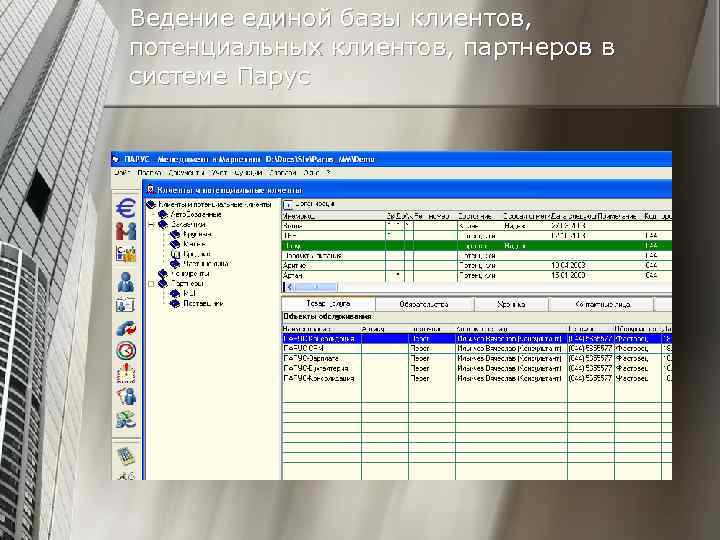720x540 pixels.
Task: Click the calculator icon in sidebar
Action: [126, 456]
